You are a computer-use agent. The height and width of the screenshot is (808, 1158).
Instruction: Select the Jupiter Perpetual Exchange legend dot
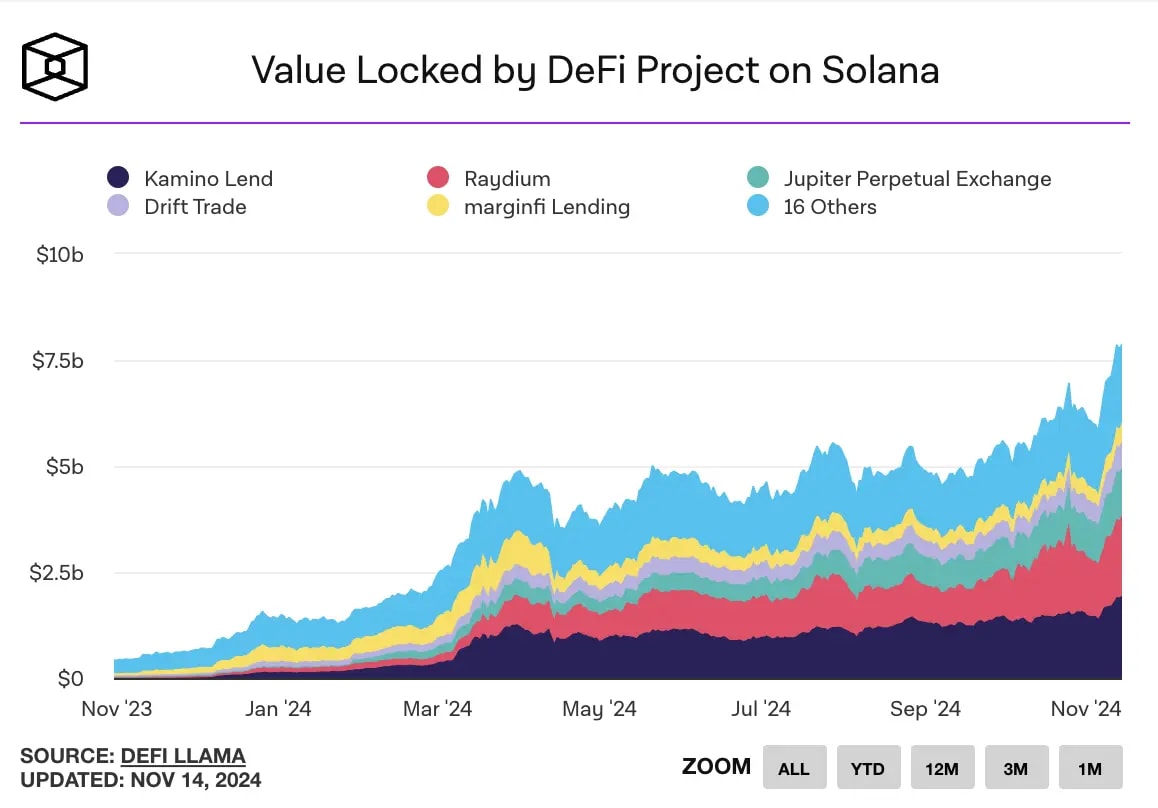pyautogui.click(x=756, y=177)
